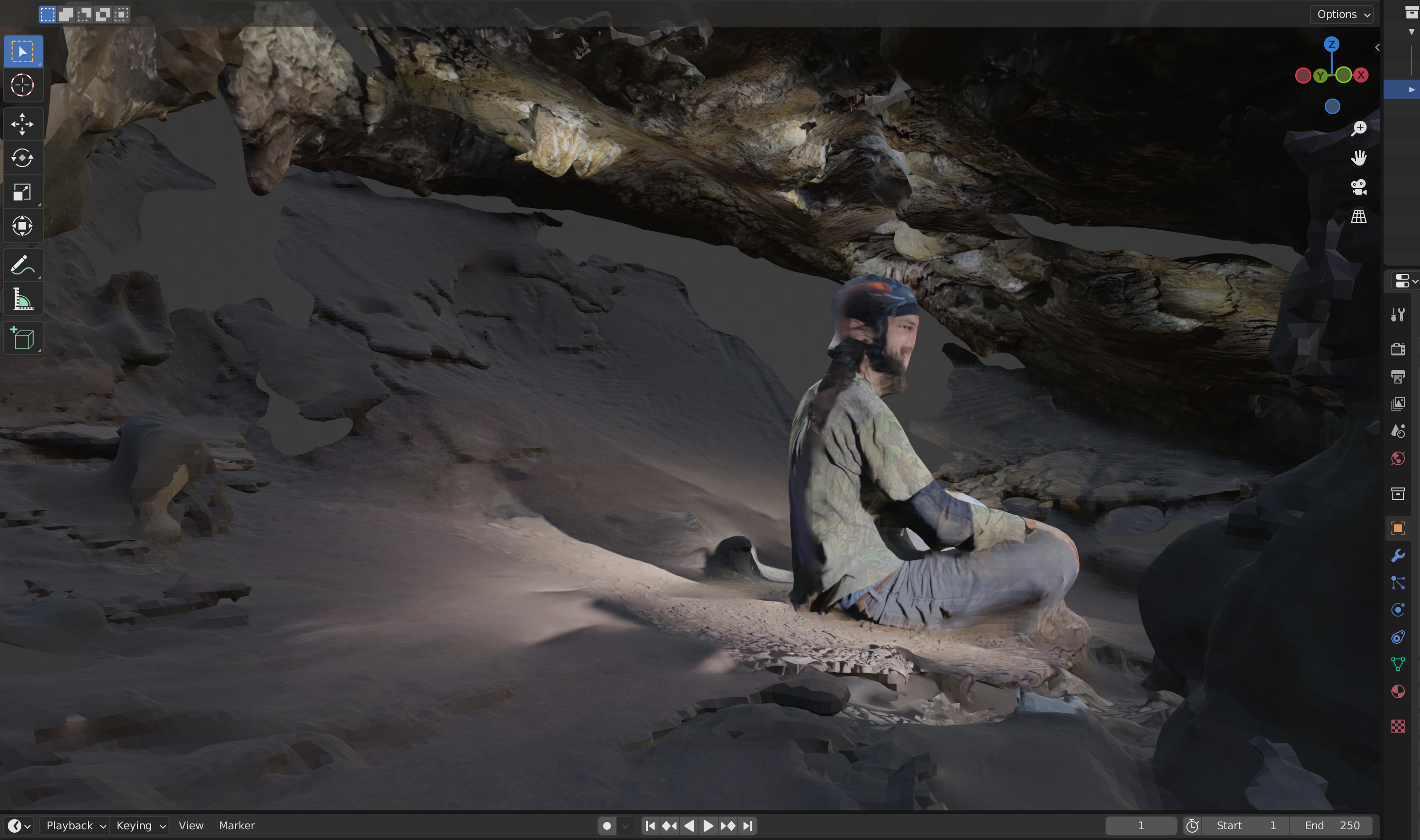Jump to the start frame

[x=650, y=826]
